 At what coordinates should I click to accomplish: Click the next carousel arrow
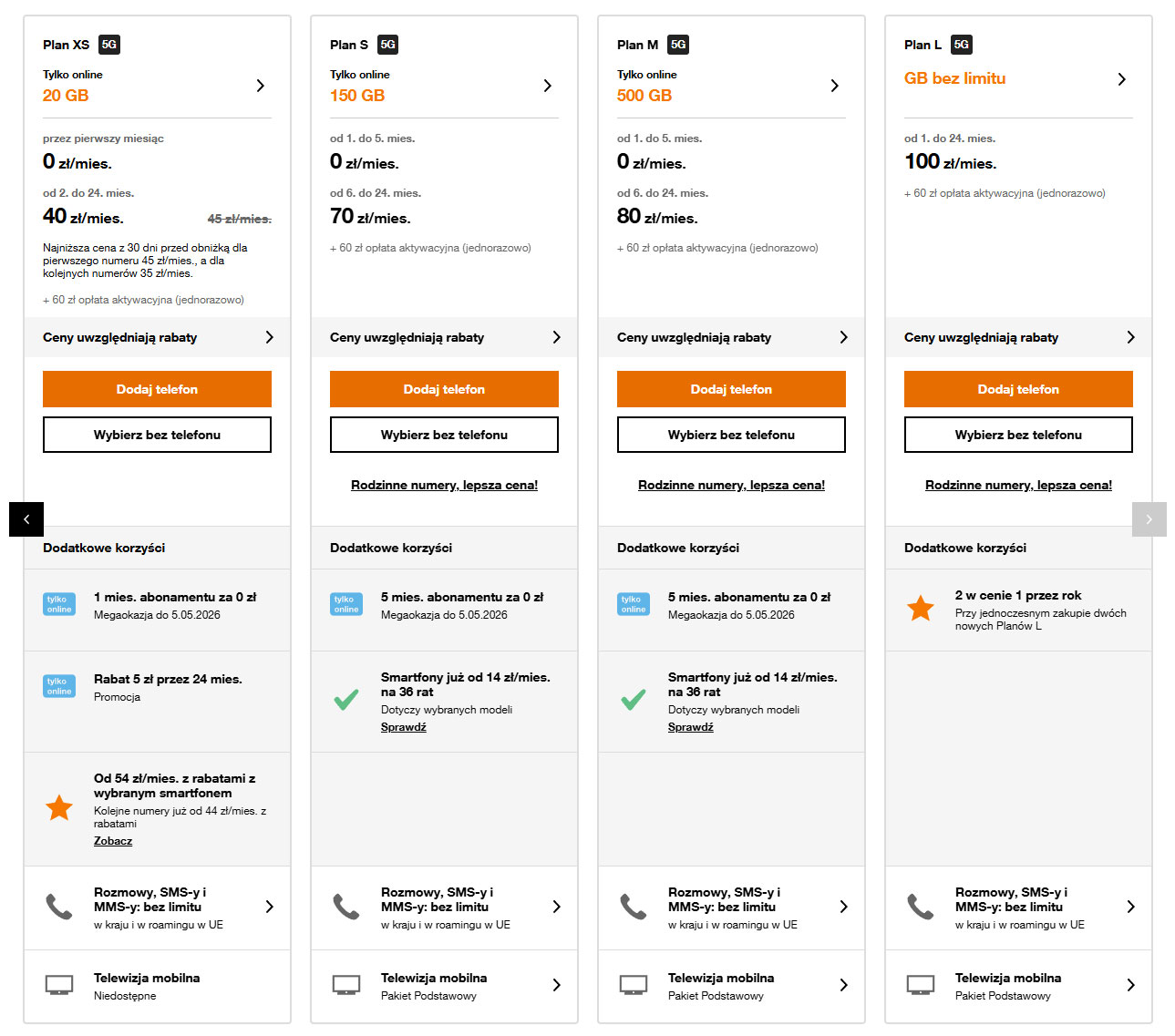[1149, 519]
